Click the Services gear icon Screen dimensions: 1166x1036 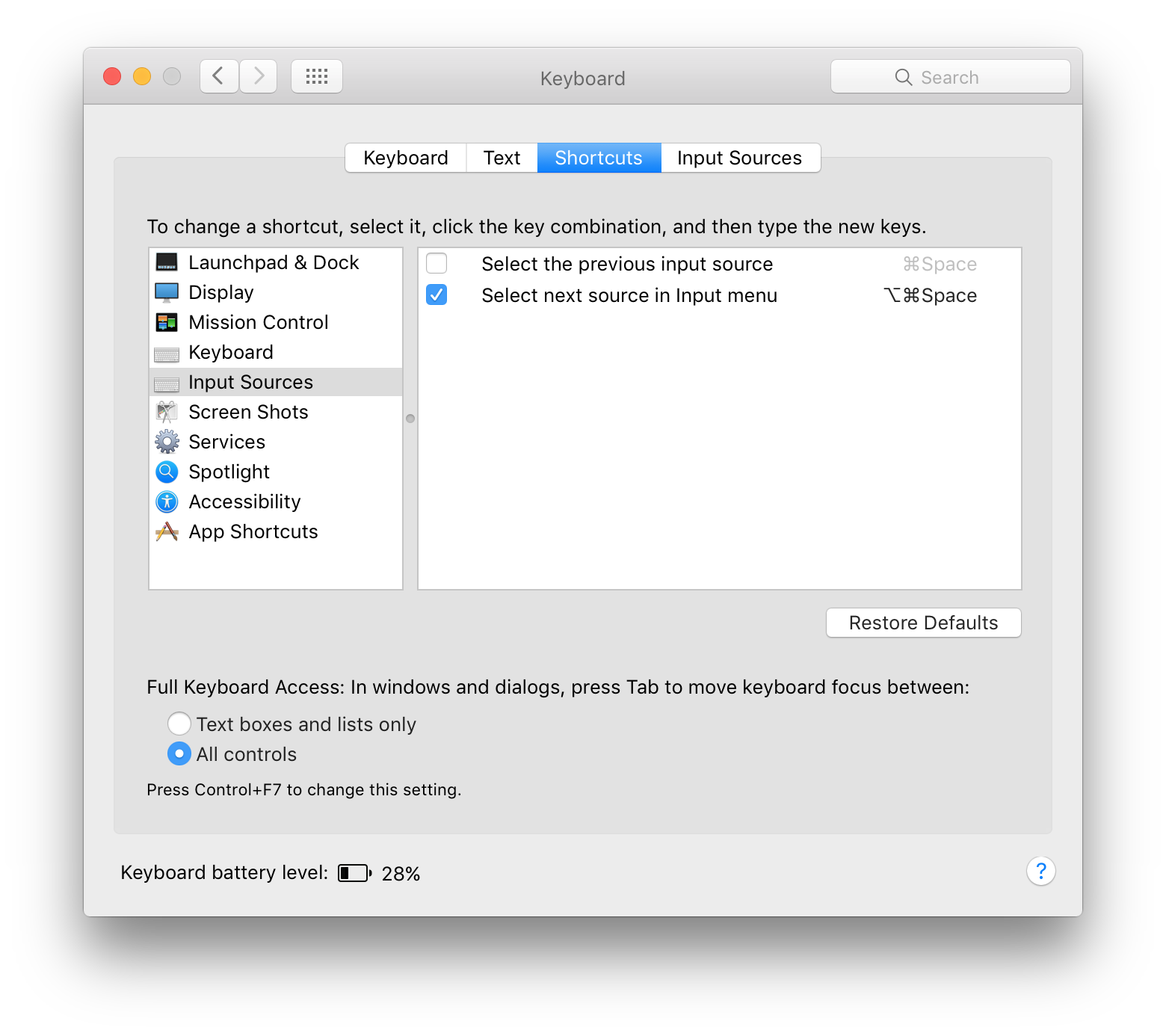pyautogui.click(x=167, y=442)
